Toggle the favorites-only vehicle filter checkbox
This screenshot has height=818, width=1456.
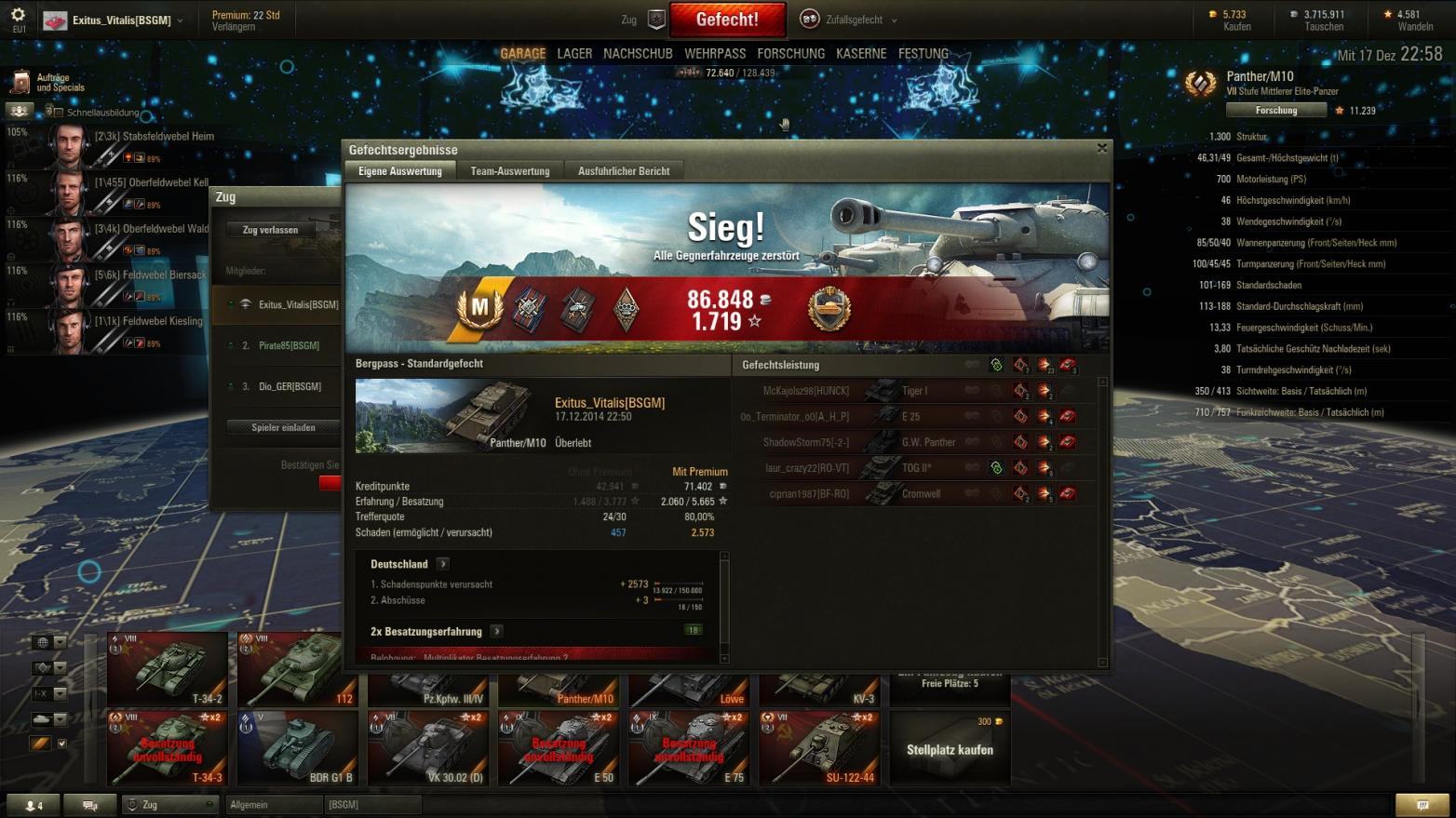(62, 744)
